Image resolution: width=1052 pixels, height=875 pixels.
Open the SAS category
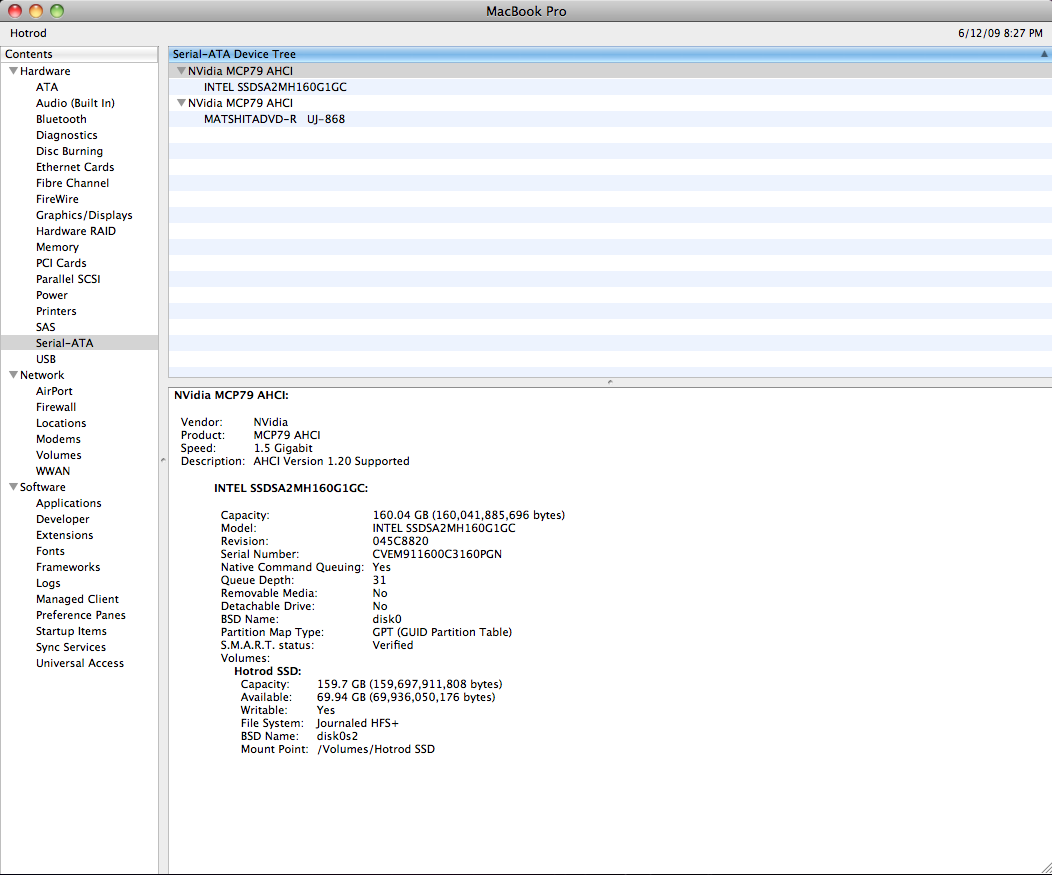tap(46, 327)
